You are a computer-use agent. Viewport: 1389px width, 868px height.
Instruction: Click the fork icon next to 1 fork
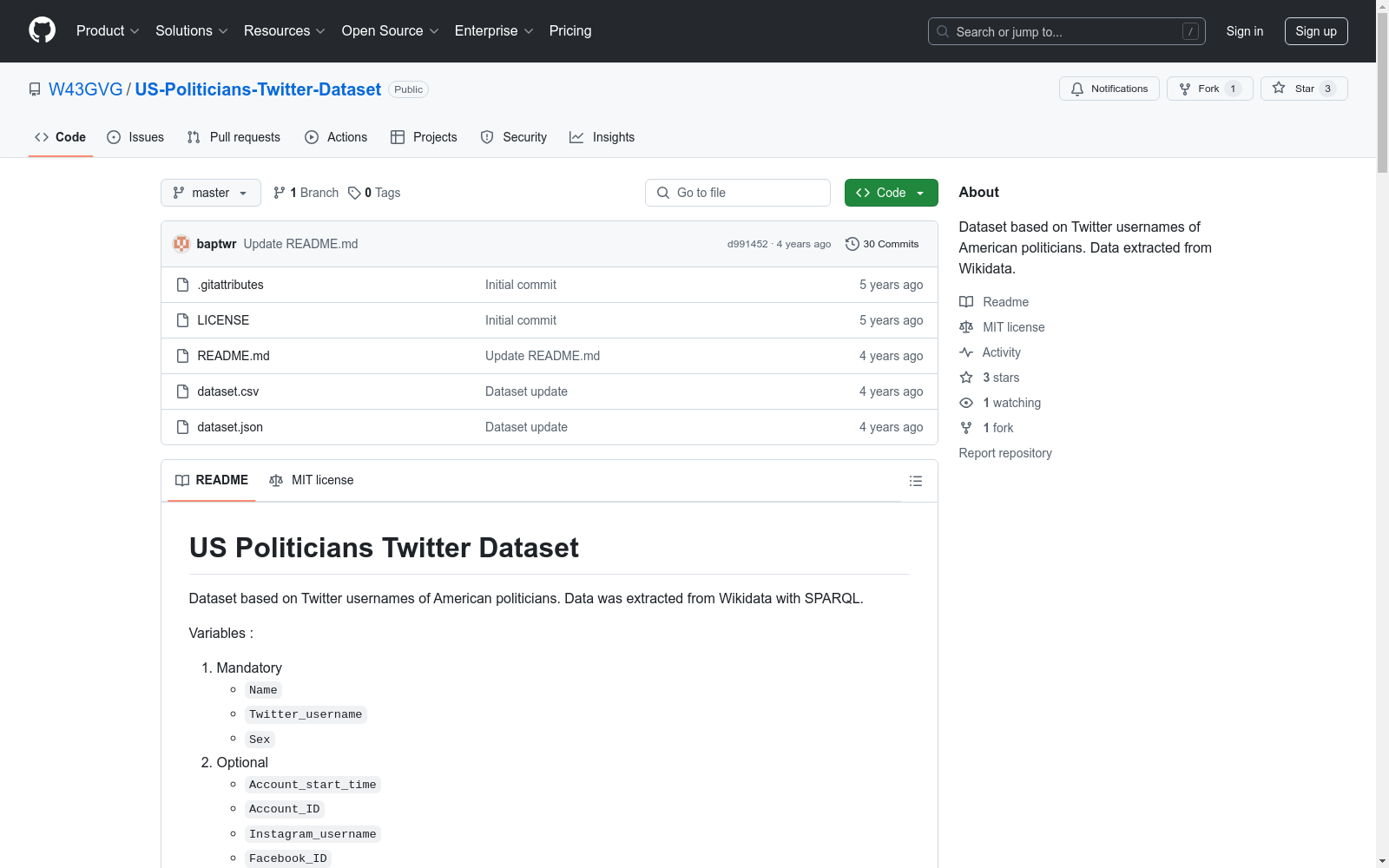coord(966,428)
